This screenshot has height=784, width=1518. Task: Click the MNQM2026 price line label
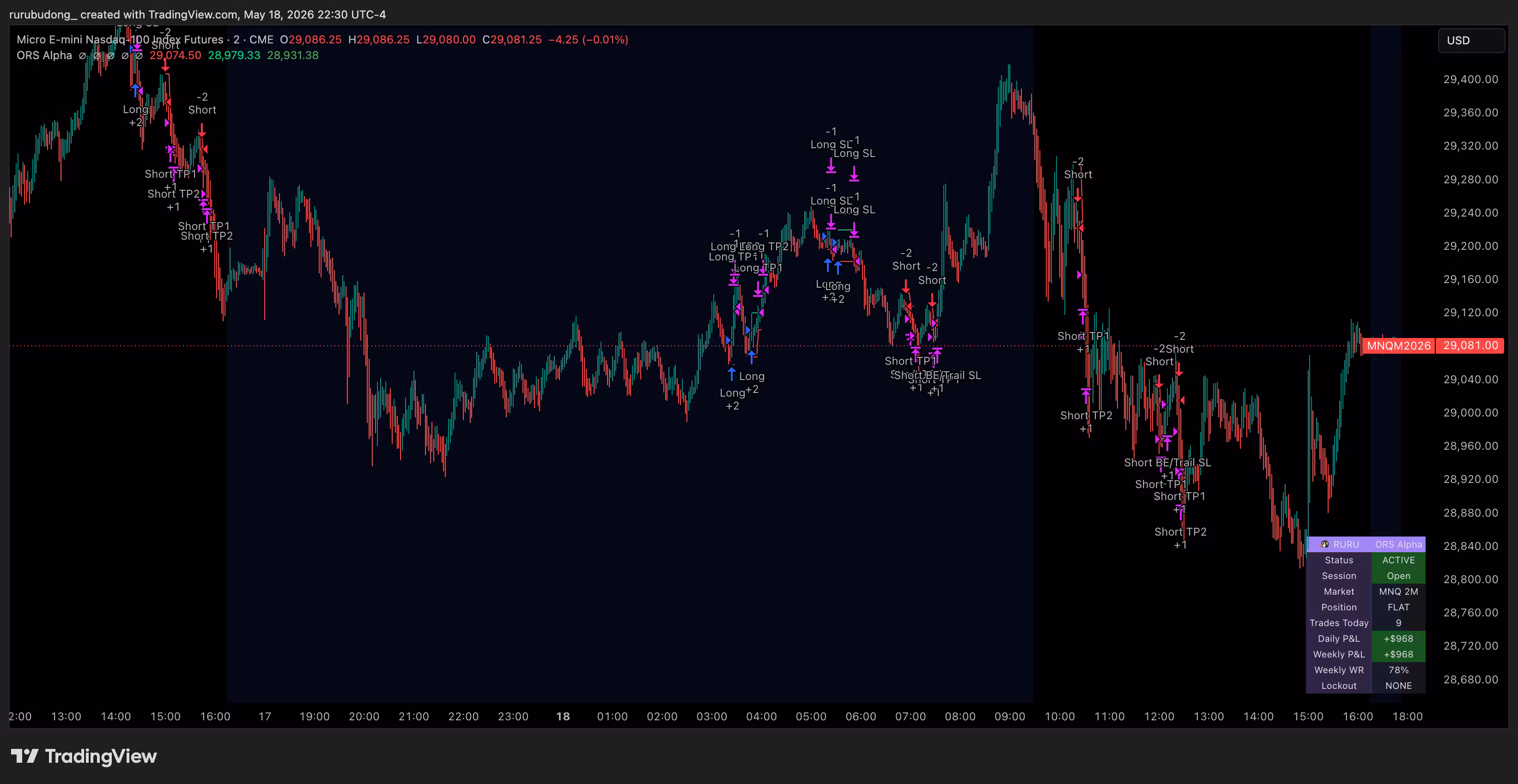pos(1398,346)
